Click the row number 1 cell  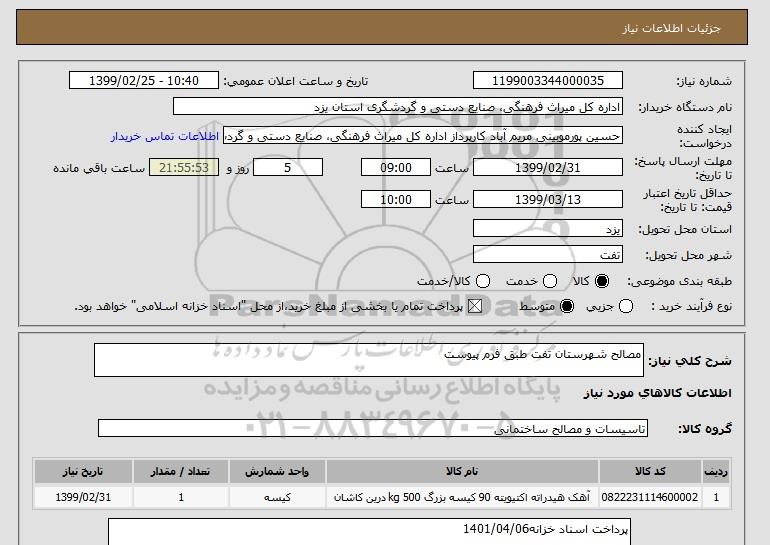pyautogui.click(x=716, y=497)
